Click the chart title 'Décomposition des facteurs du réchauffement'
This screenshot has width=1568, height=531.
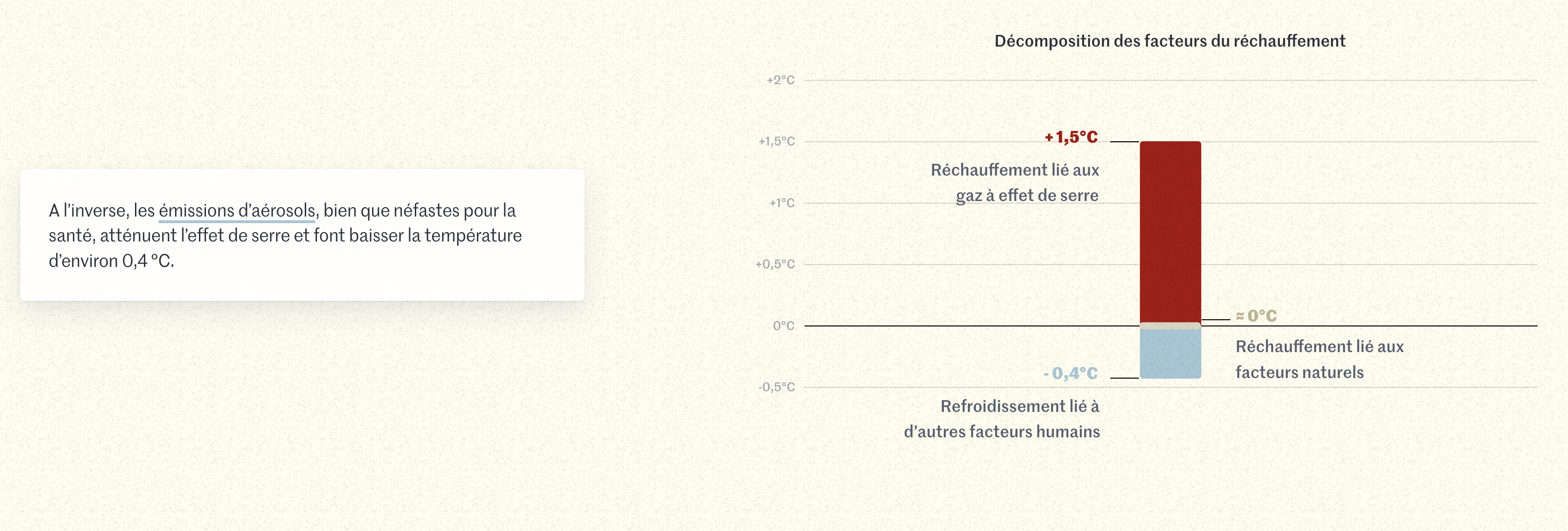point(1169,41)
